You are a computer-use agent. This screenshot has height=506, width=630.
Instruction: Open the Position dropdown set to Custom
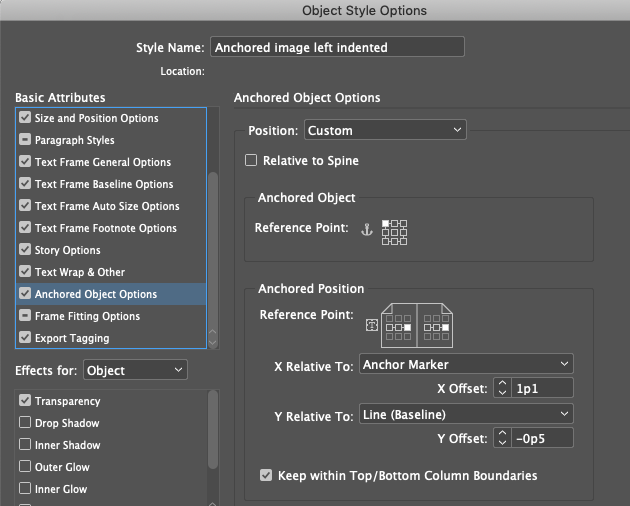point(385,130)
